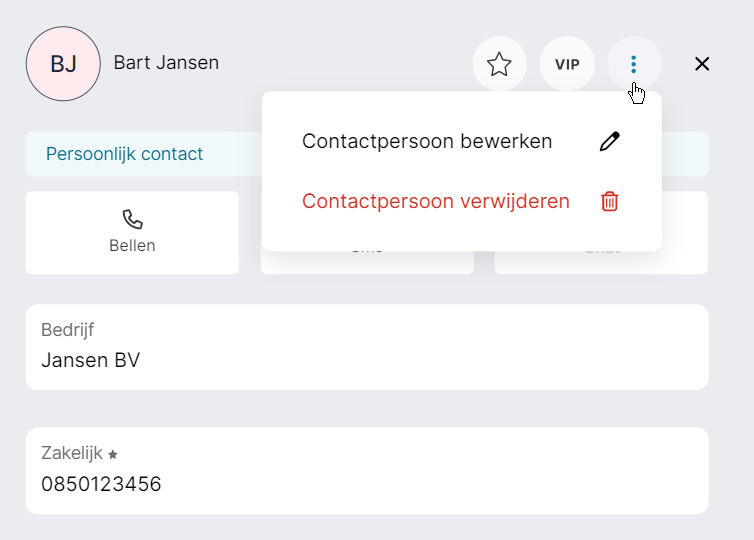The height and width of the screenshot is (540, 754).
Task: Click the pencil edit icon
Action: [x=609, y=141]
